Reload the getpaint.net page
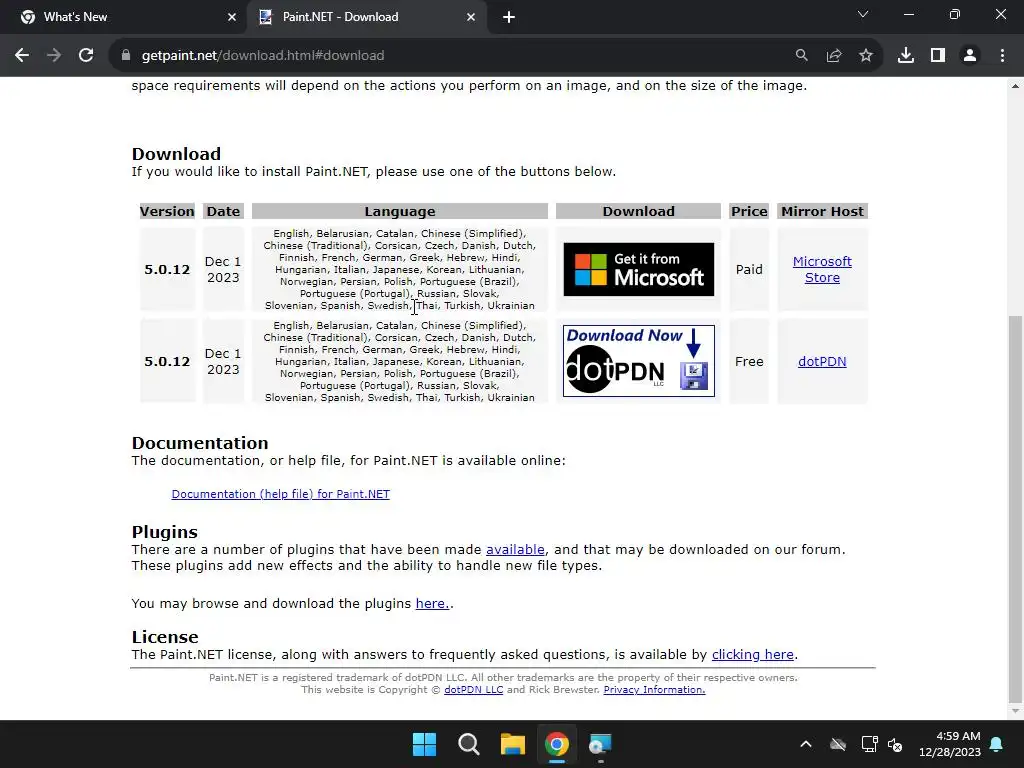 [x=86, y=56]
